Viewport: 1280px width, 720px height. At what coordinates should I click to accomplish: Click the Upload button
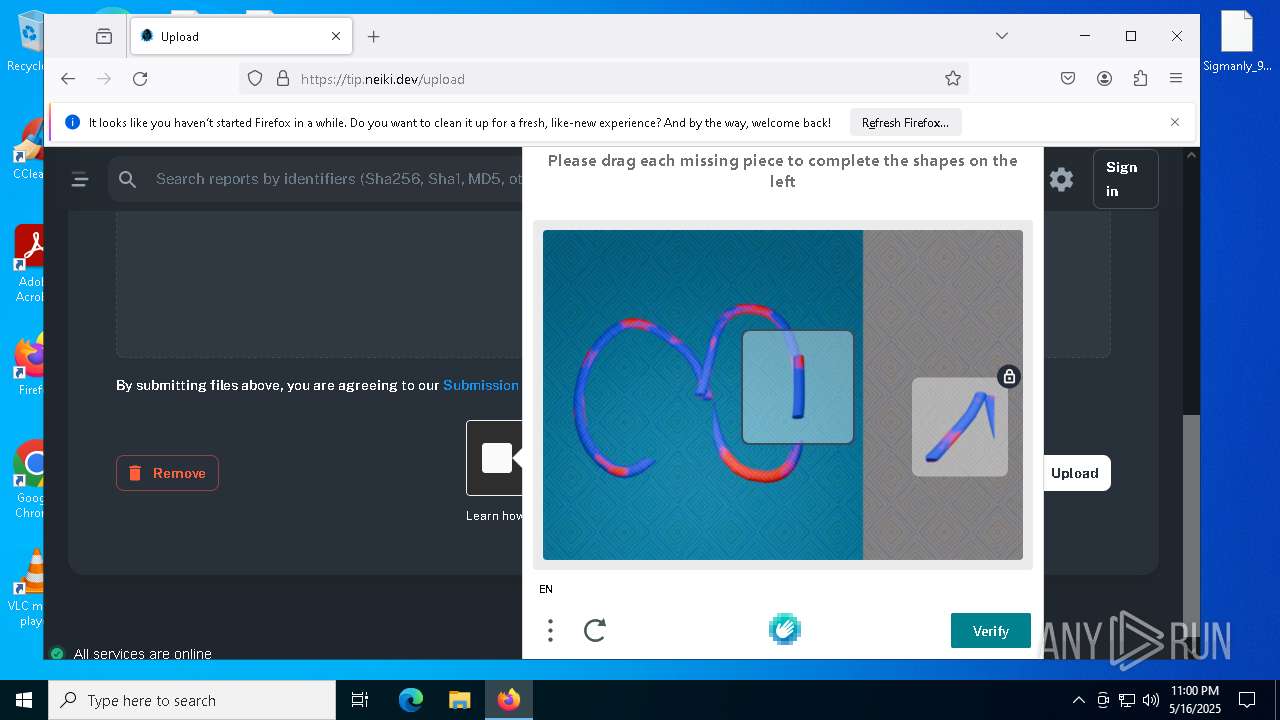click(x=1075, y=473)
